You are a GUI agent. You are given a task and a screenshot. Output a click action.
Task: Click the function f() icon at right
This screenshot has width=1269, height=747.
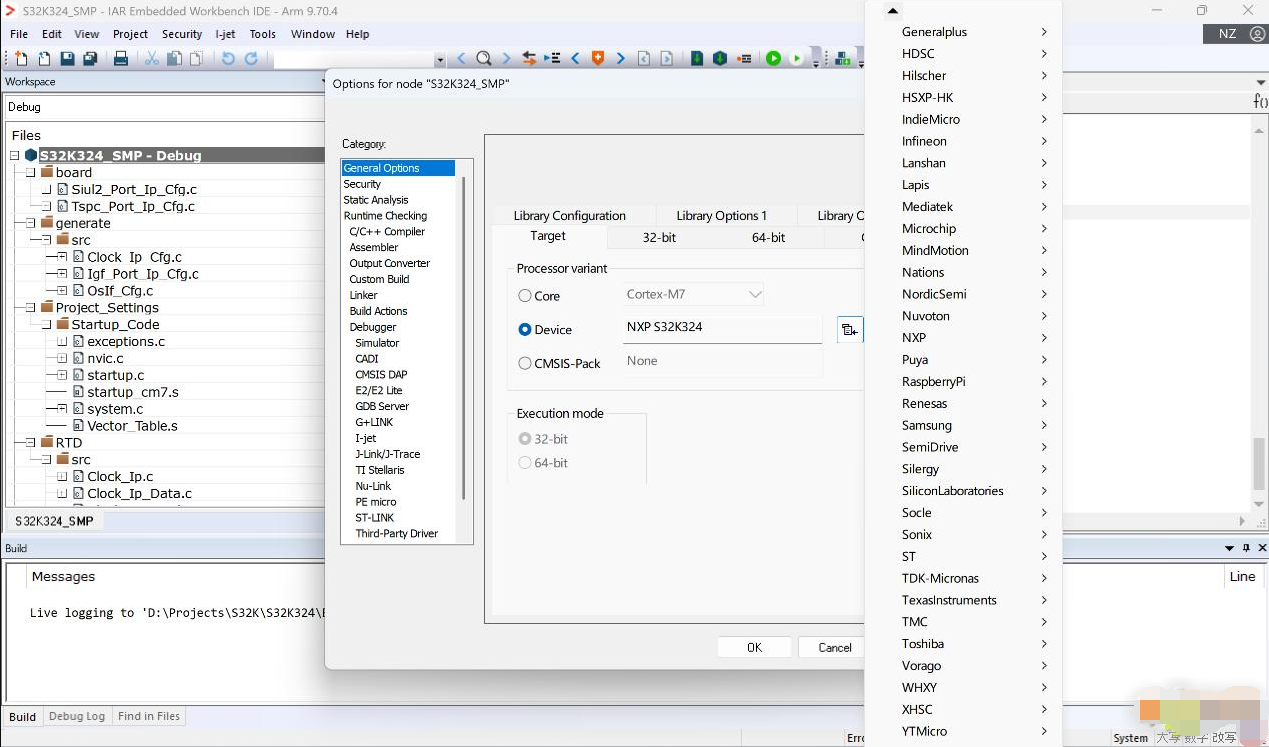(1260, 102)
